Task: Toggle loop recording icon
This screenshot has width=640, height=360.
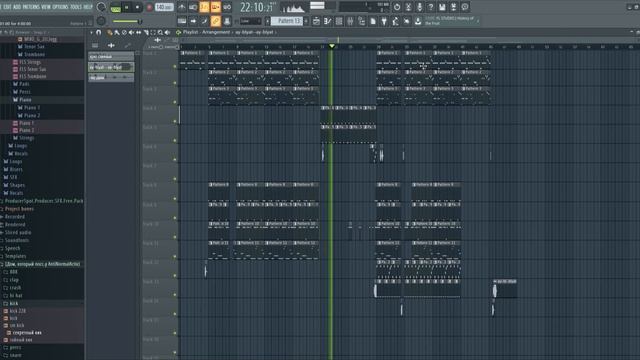Action: 227,7
